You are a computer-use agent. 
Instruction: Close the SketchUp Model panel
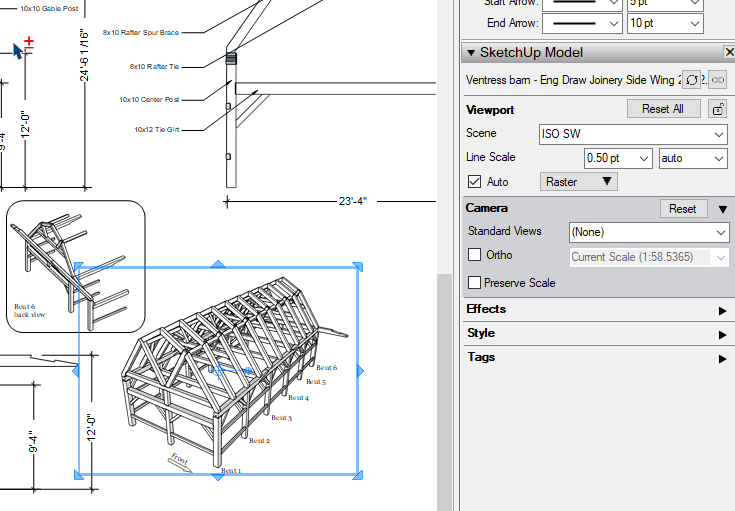click(x=729, y=52)
